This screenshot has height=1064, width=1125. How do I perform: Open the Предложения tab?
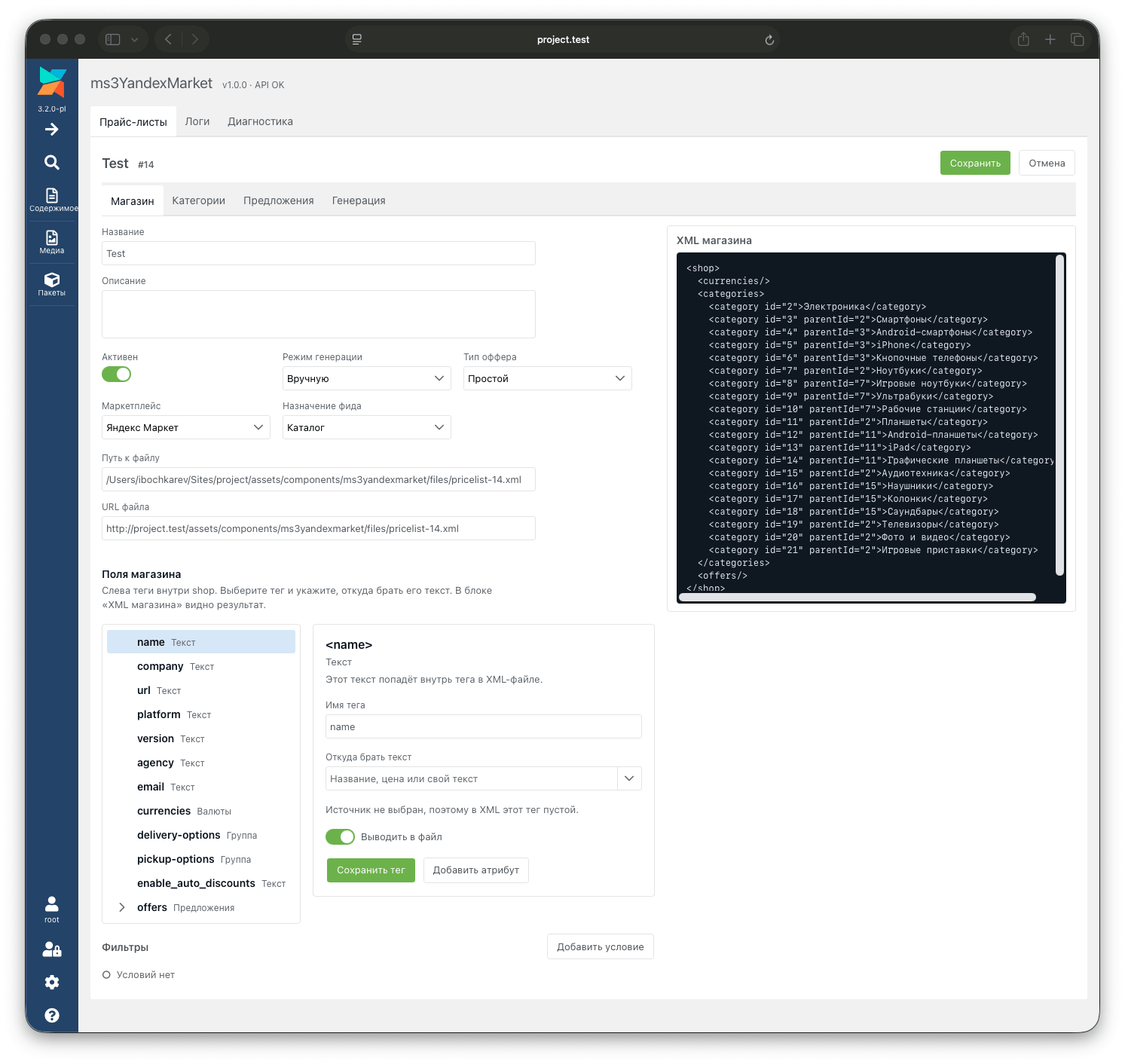[279, 200]
